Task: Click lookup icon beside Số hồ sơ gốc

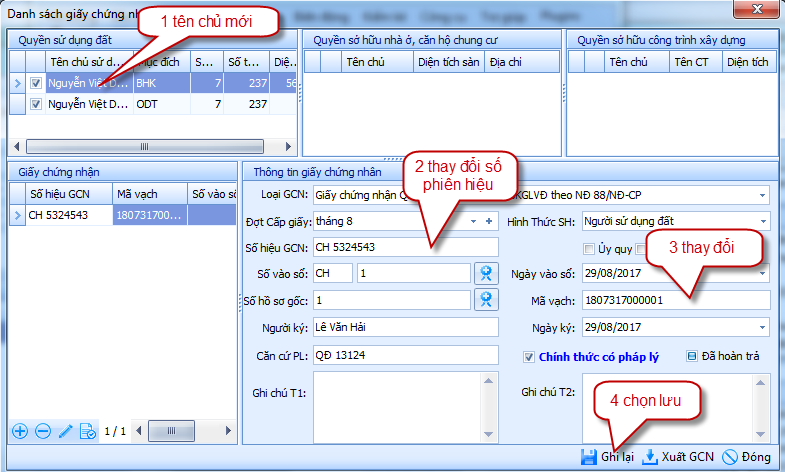Action: point(485,300)
